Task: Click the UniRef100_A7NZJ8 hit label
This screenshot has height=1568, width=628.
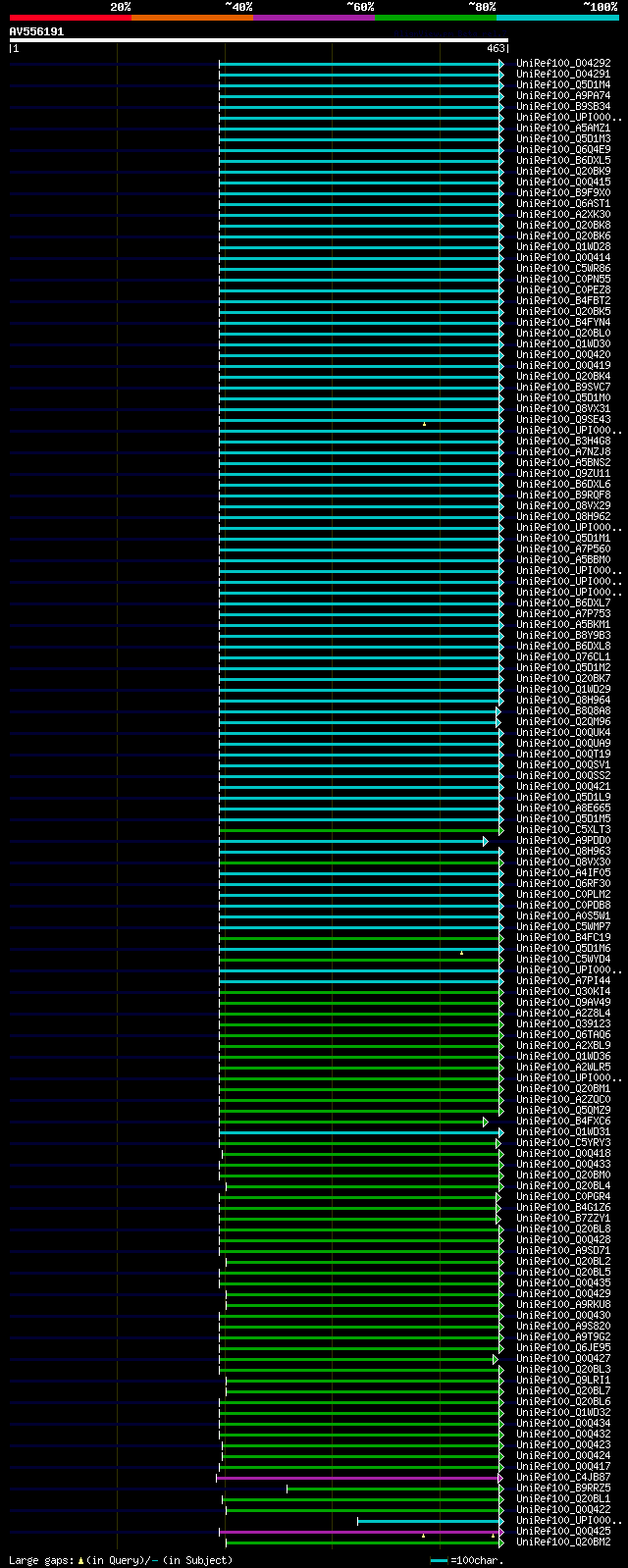Action: [x=563, y=452]
